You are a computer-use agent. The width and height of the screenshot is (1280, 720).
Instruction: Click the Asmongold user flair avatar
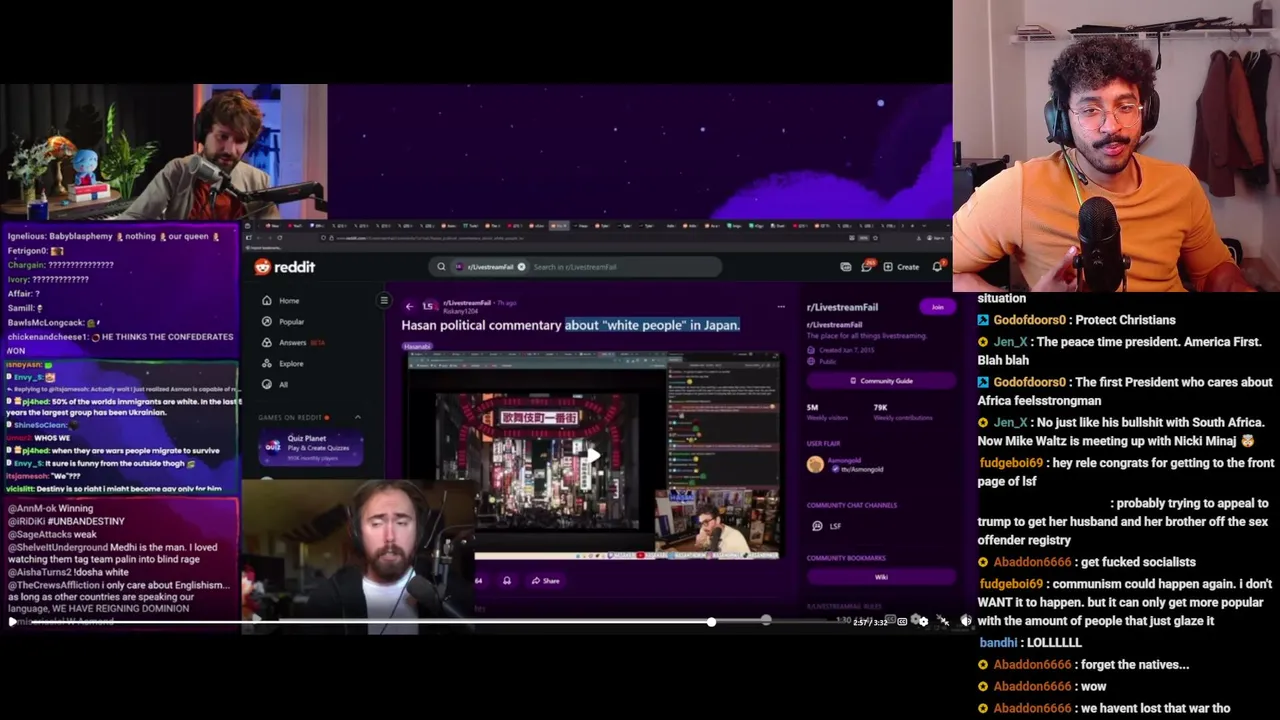coord(815,465)
